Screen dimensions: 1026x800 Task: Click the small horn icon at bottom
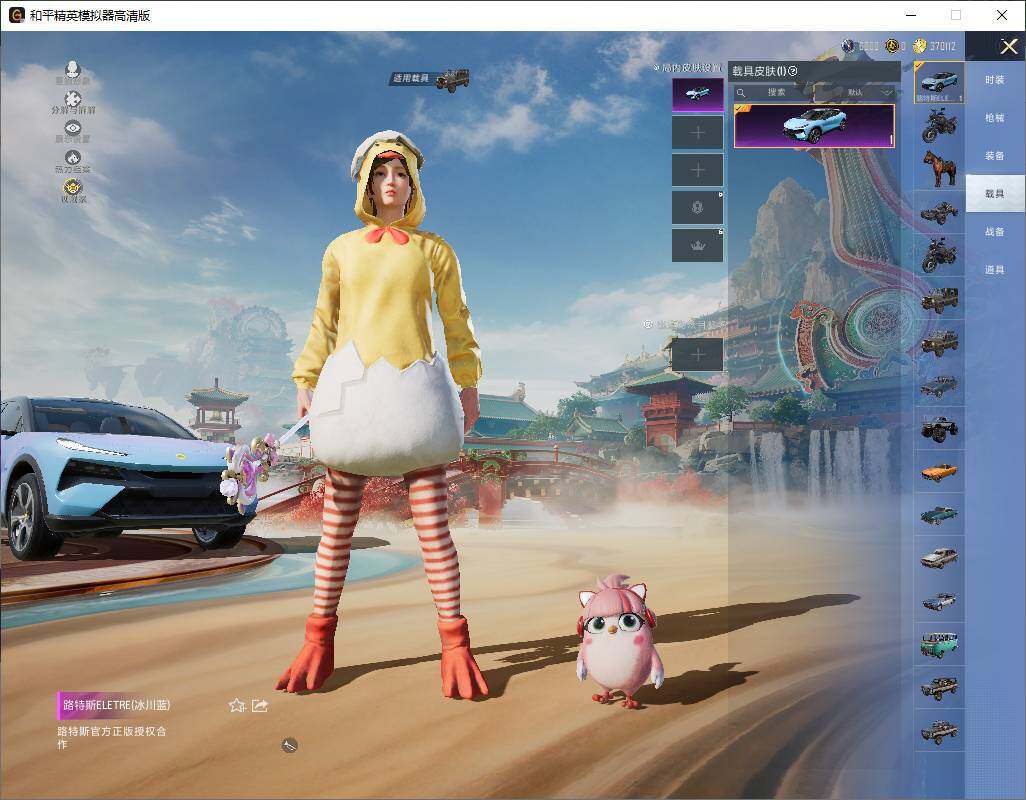pos(290,745)
